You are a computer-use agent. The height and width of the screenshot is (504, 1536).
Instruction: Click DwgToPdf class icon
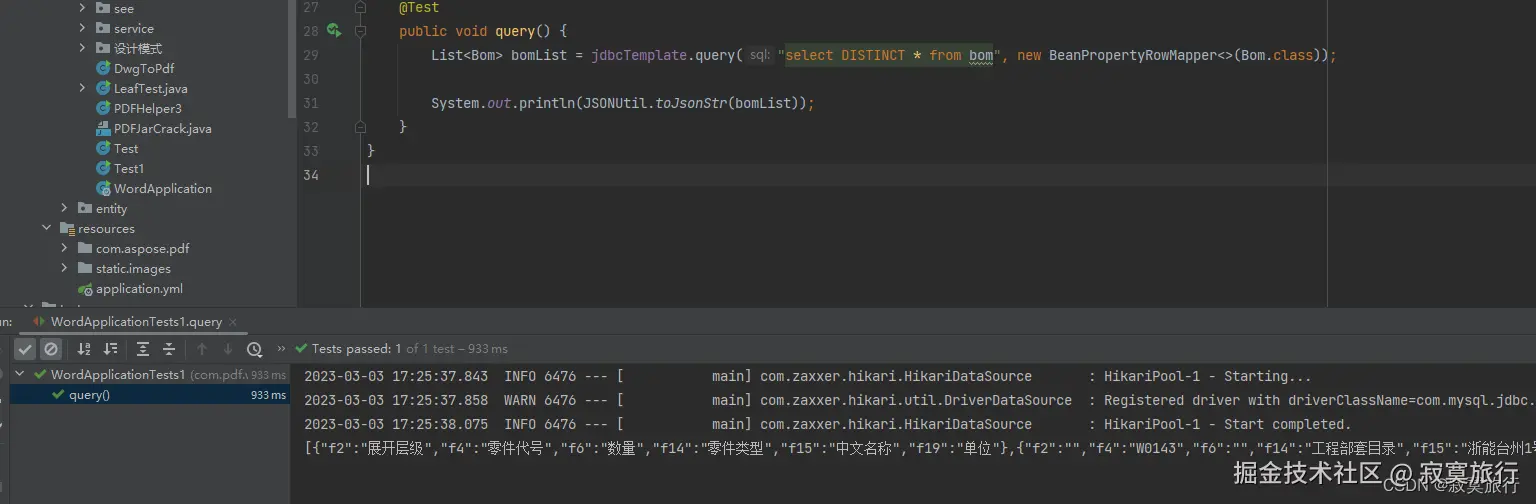click(103, 68)
